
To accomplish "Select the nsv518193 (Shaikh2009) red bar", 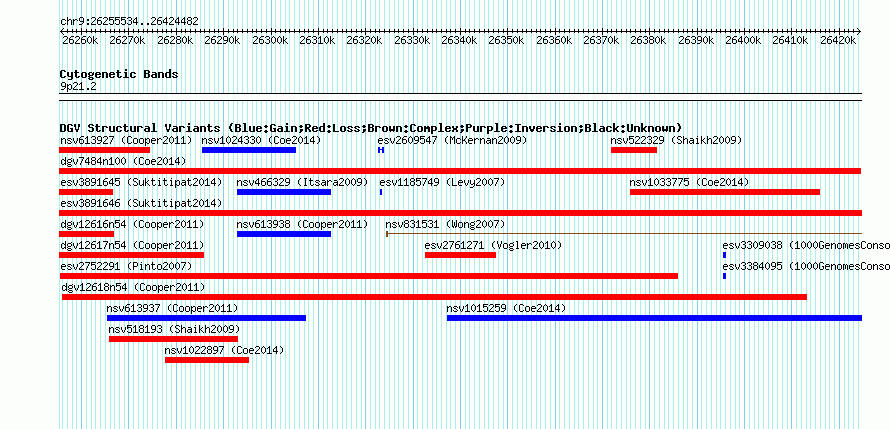I will (173, 339).
